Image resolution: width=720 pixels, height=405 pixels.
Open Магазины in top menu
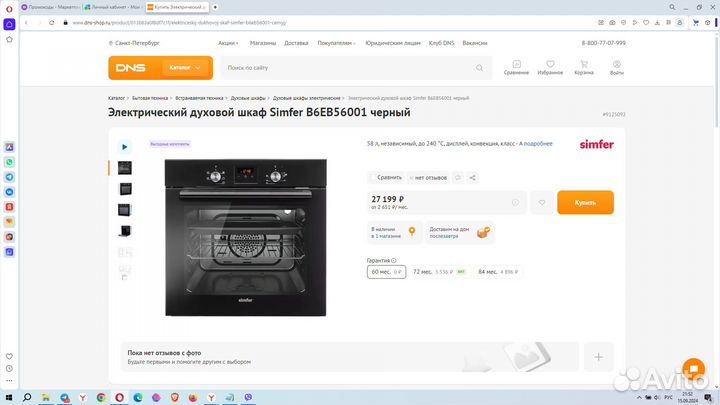[263, 43]
